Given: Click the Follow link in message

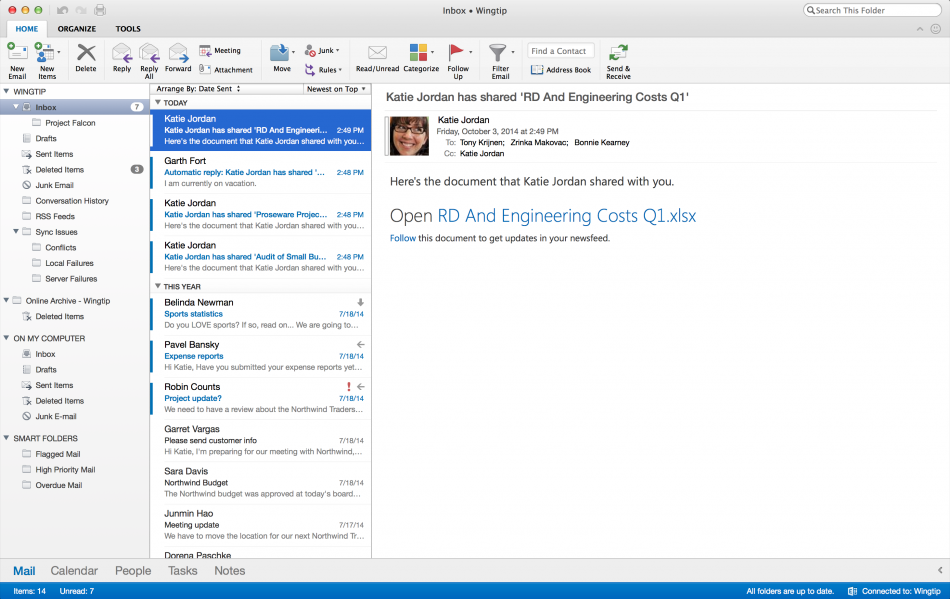Looking at the screenshot, I should pos(403,238).
